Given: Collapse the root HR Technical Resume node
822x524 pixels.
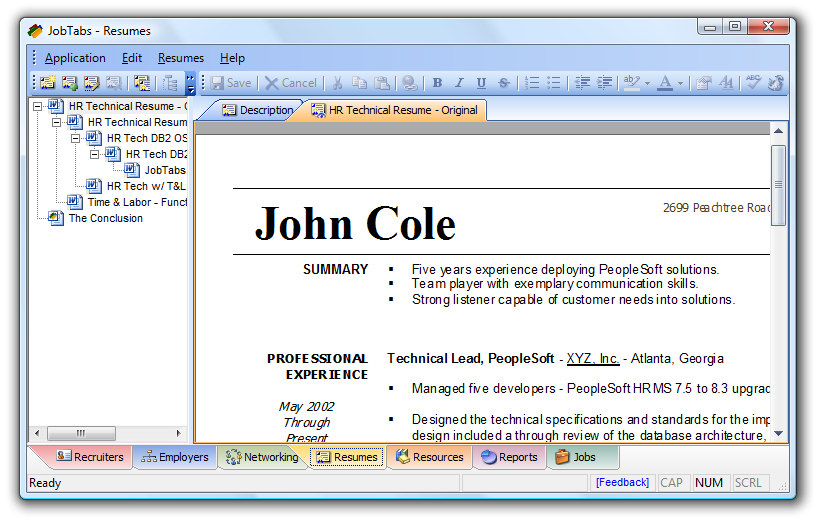Looking at the screenshot, I should click(x=37, y=106).
